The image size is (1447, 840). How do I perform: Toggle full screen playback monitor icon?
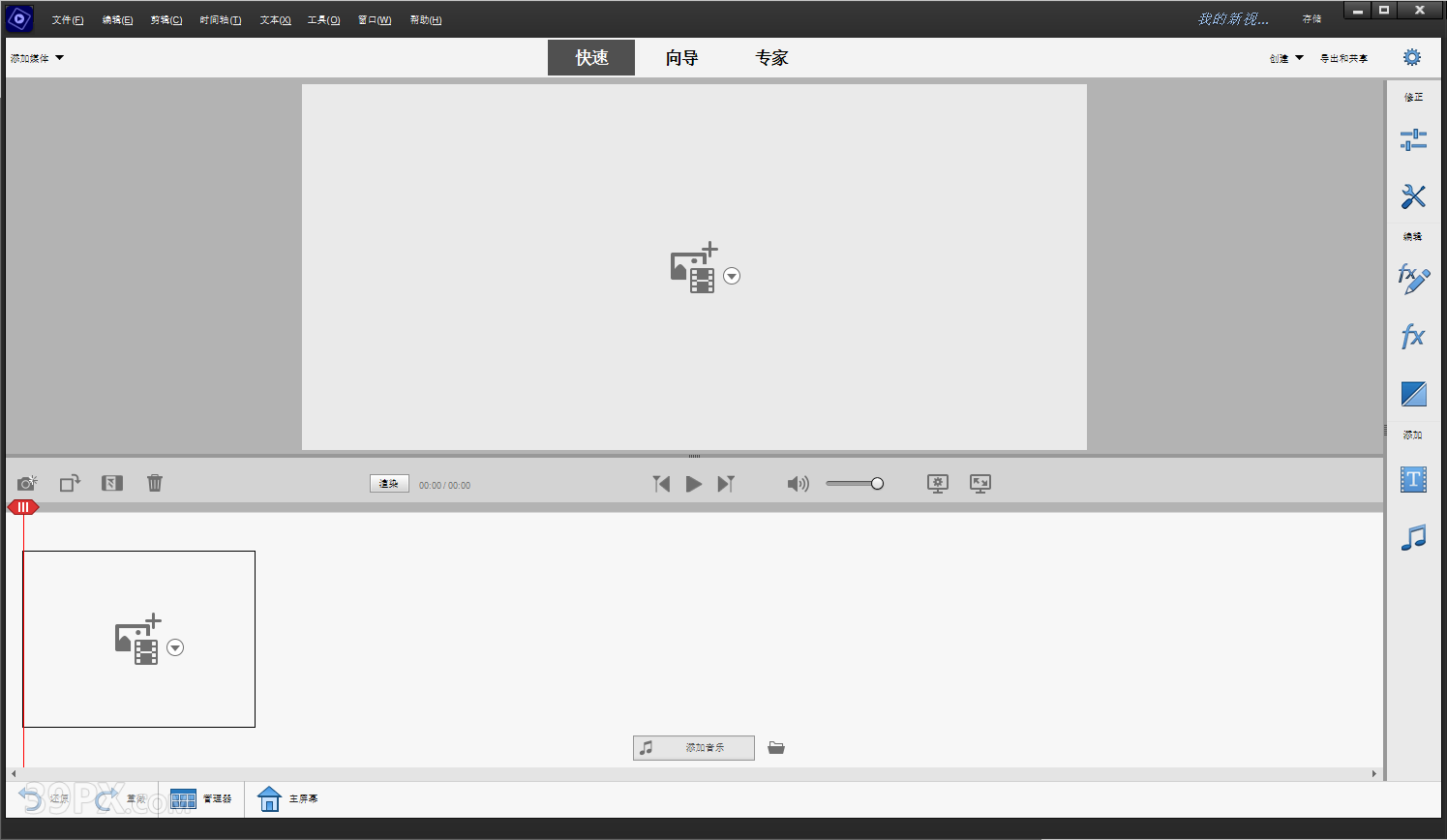click(980, 484)
